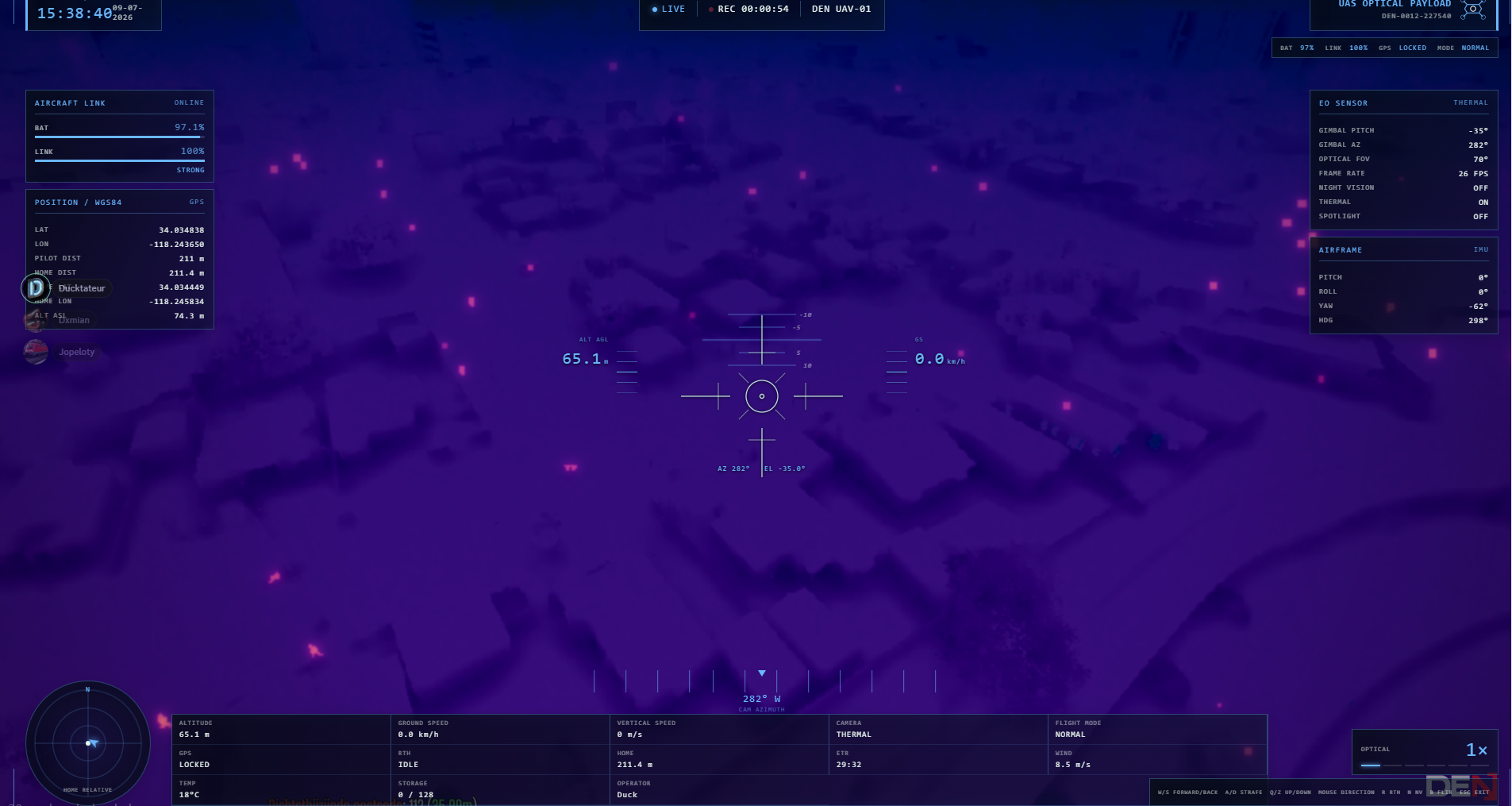The width and height of the screenshot is (1512, 806).
Task: Click the DEN-0012-227540 serial number
Action: tap(1416, 16)
